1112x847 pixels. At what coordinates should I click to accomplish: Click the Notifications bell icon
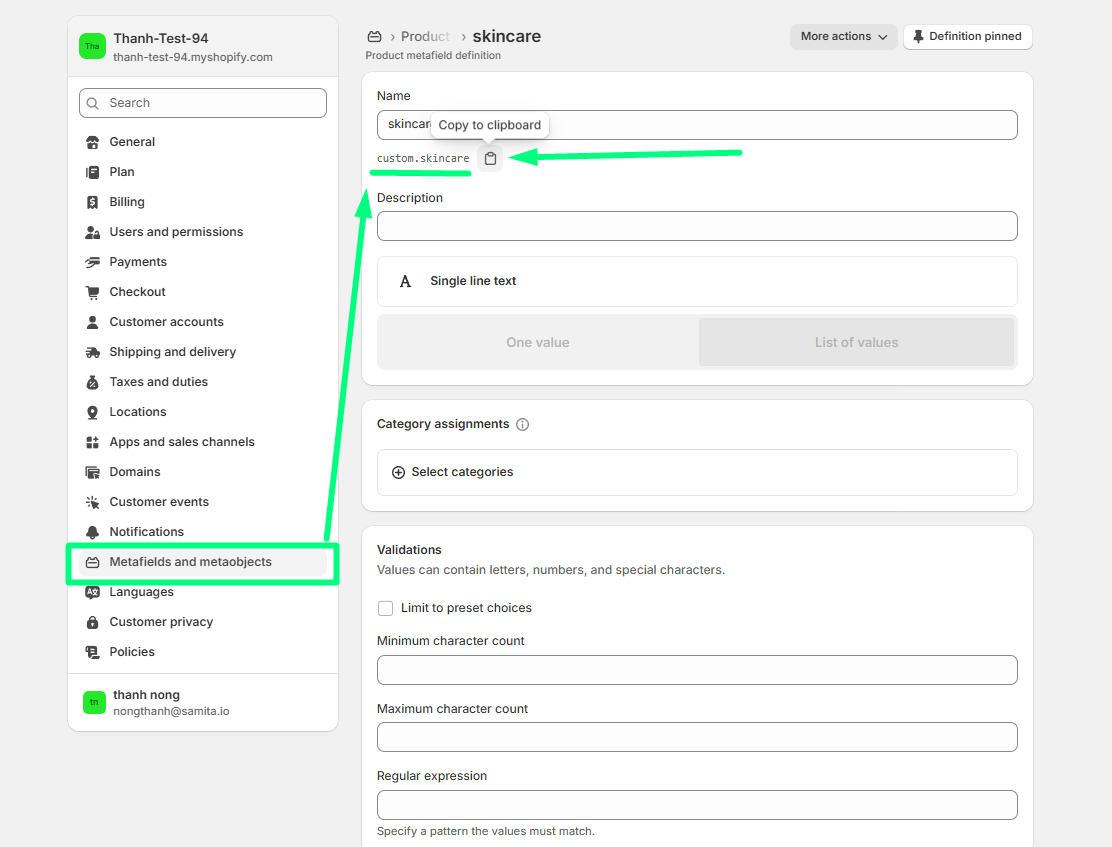(x=93, y=532)
